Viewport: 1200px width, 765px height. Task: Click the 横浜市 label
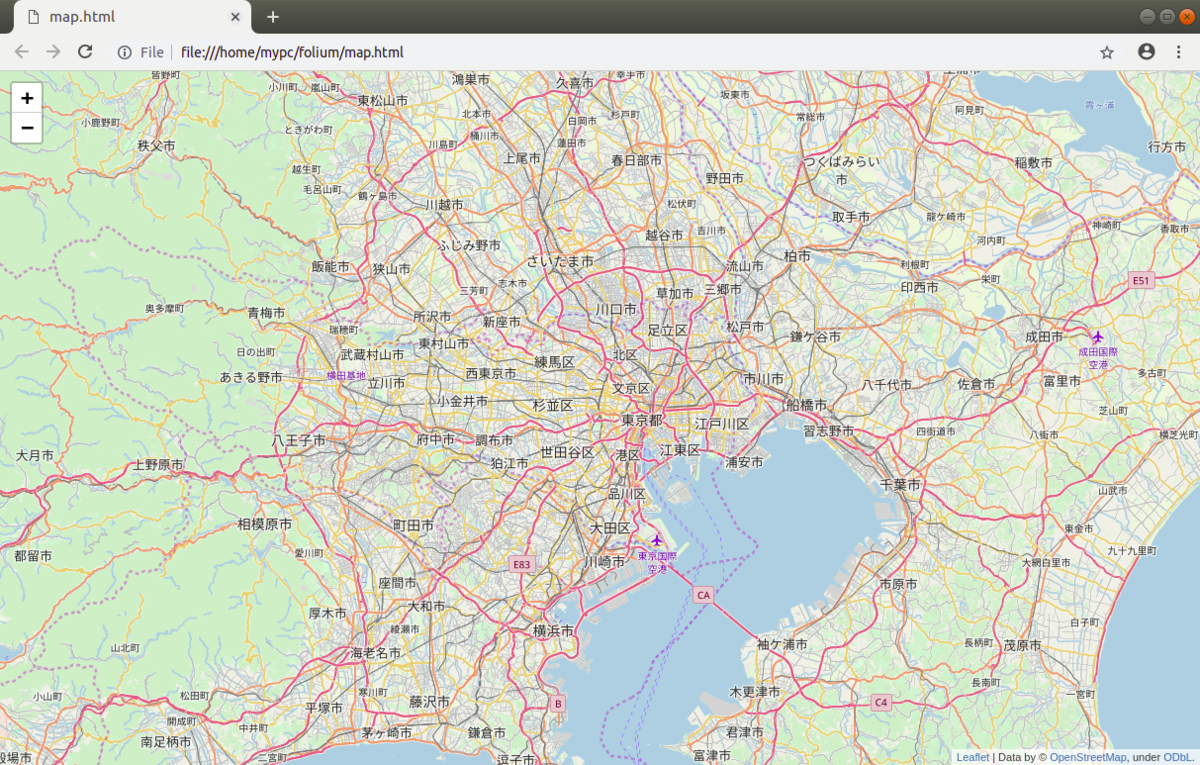coord(554,630)
